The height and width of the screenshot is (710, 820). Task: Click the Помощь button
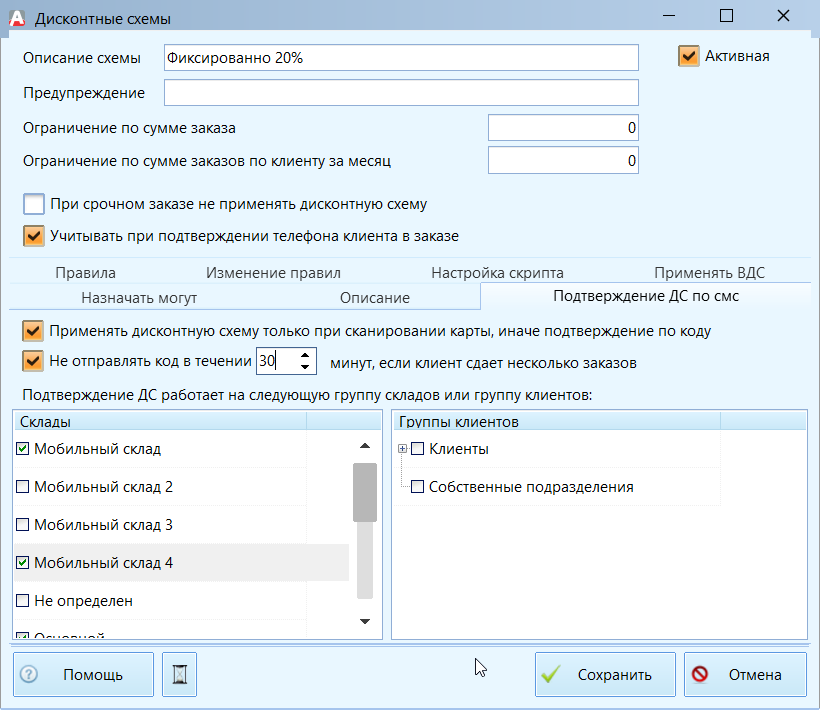coord(84,674)
